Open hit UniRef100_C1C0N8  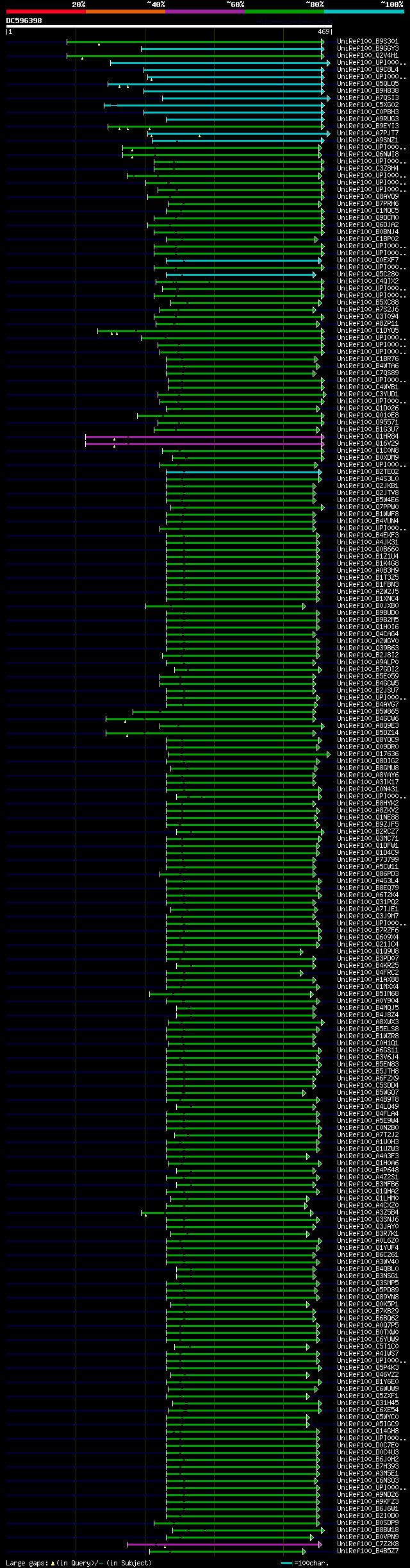(x=368, y=451)
